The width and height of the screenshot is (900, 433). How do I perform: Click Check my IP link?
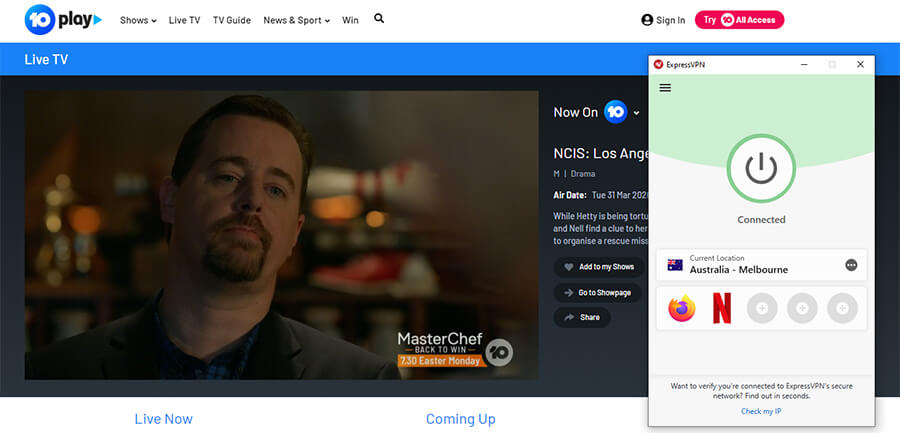[761, 411]
